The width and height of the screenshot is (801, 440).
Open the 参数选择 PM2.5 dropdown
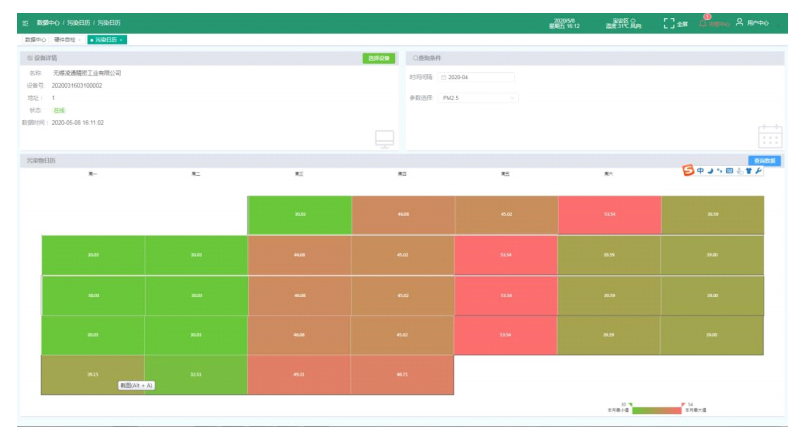[x=478, y=97]
